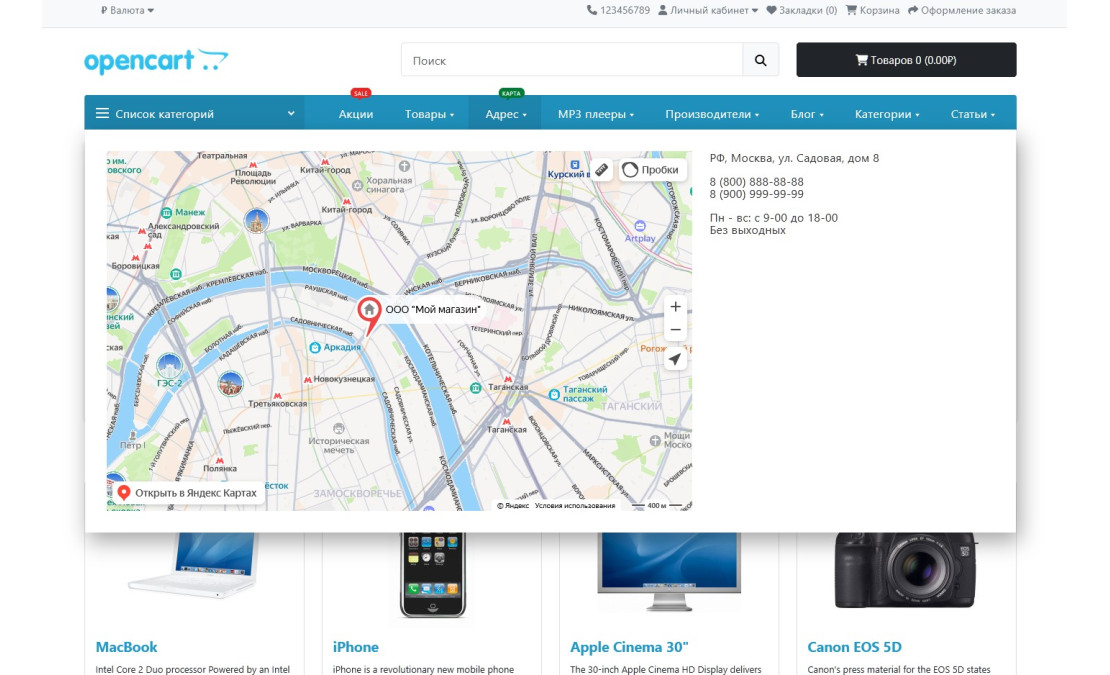This screenshot has height=675, width=1110.
Task: Open the Личный кабинет dropdown
Action: click(708, 11)
